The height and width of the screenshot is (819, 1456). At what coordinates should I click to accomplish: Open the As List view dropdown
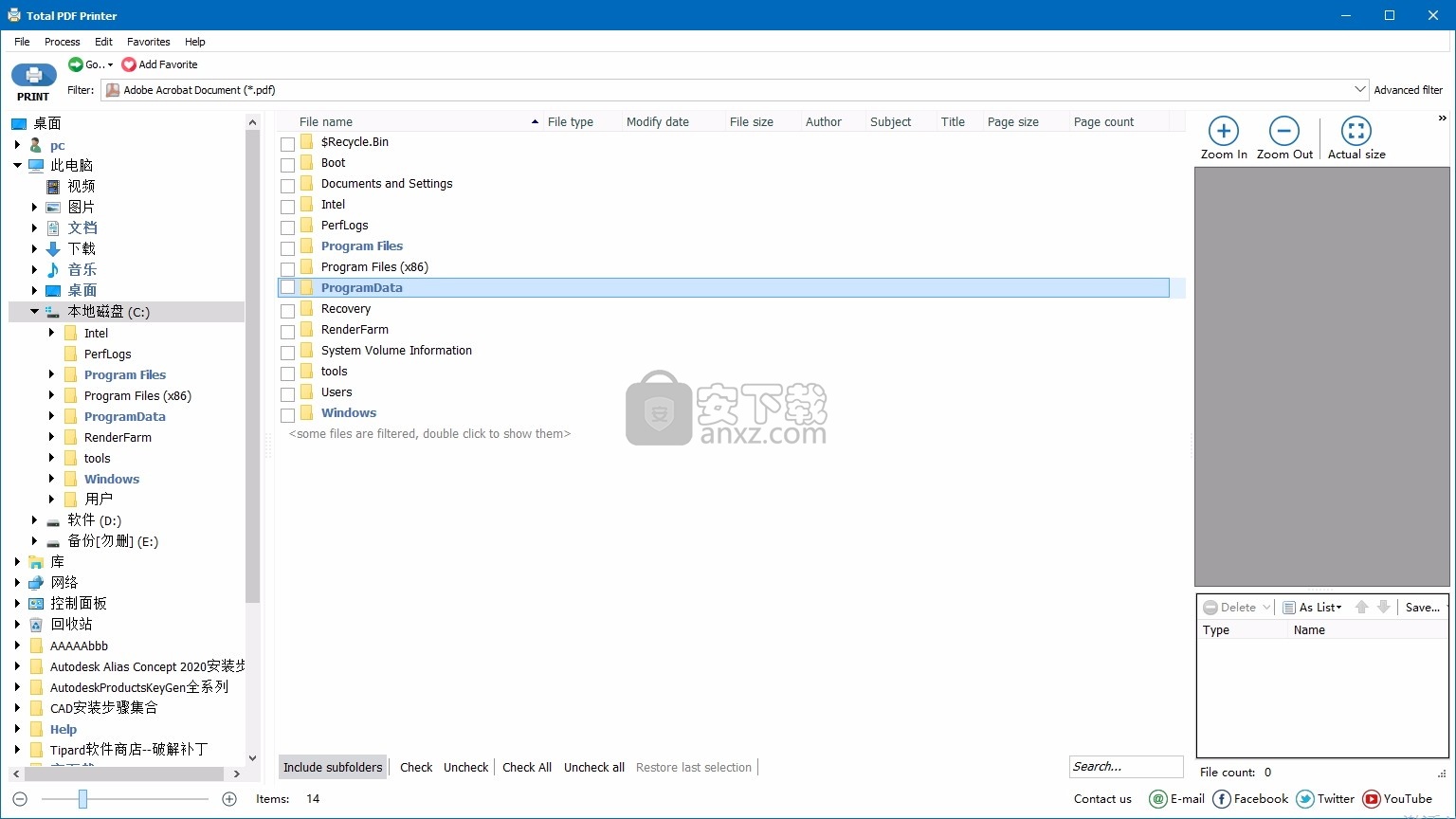tap(1313, 608)
